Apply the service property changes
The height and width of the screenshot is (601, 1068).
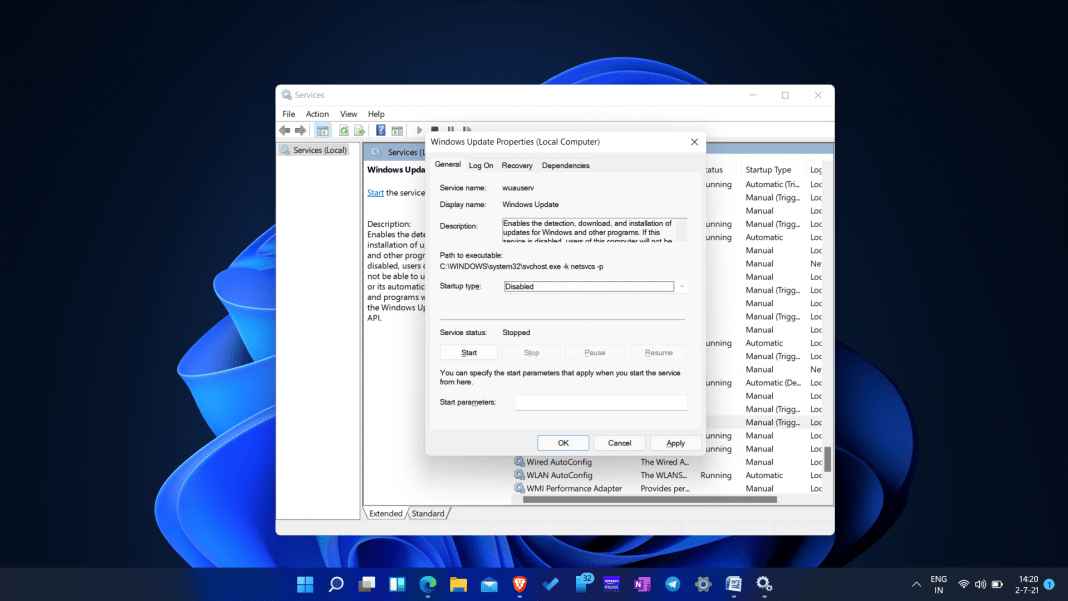(x=675, y=442)
